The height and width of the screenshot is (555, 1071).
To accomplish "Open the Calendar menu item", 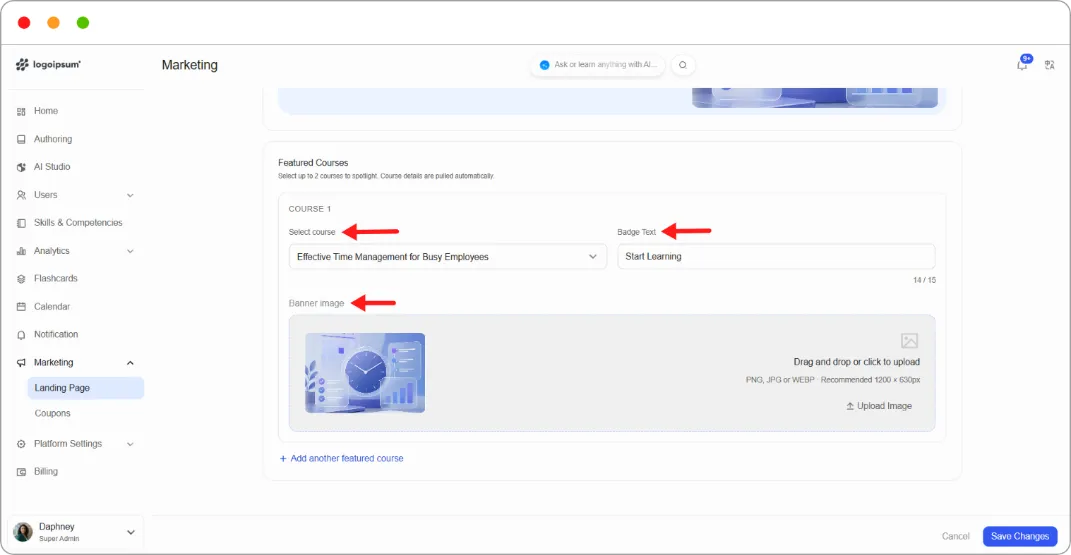I will tap(52, 307).
